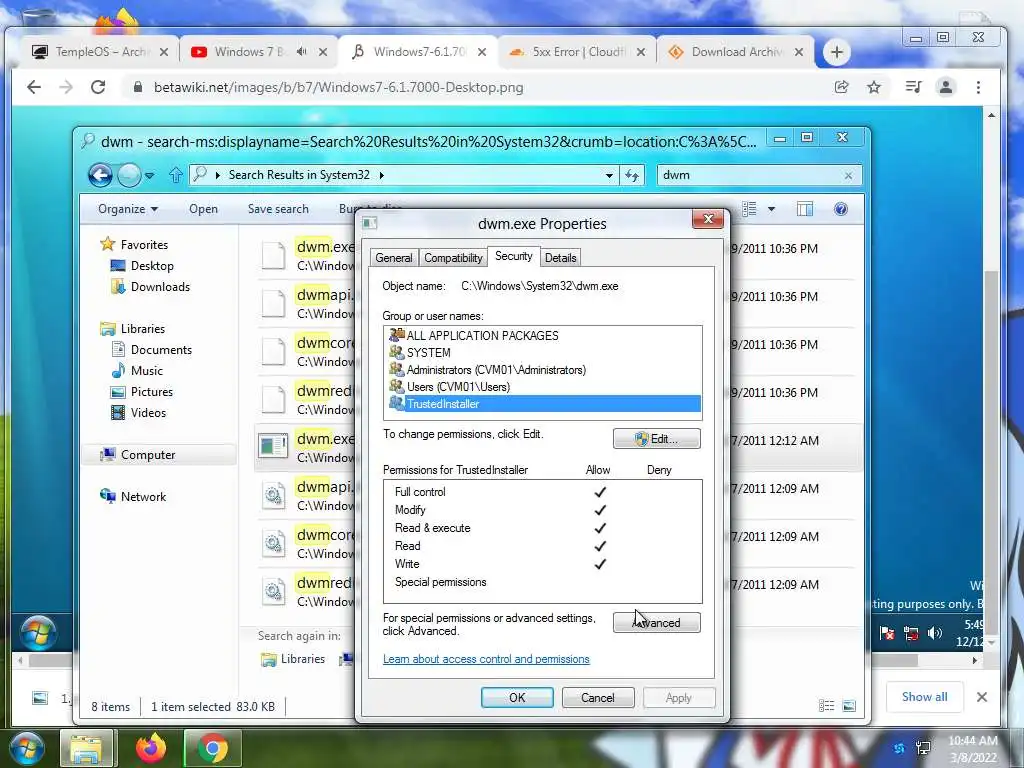Open the view options dropdown arrow in Explorer
Viewport: 1024px width, 768px height.
click(x=771, y=209)
